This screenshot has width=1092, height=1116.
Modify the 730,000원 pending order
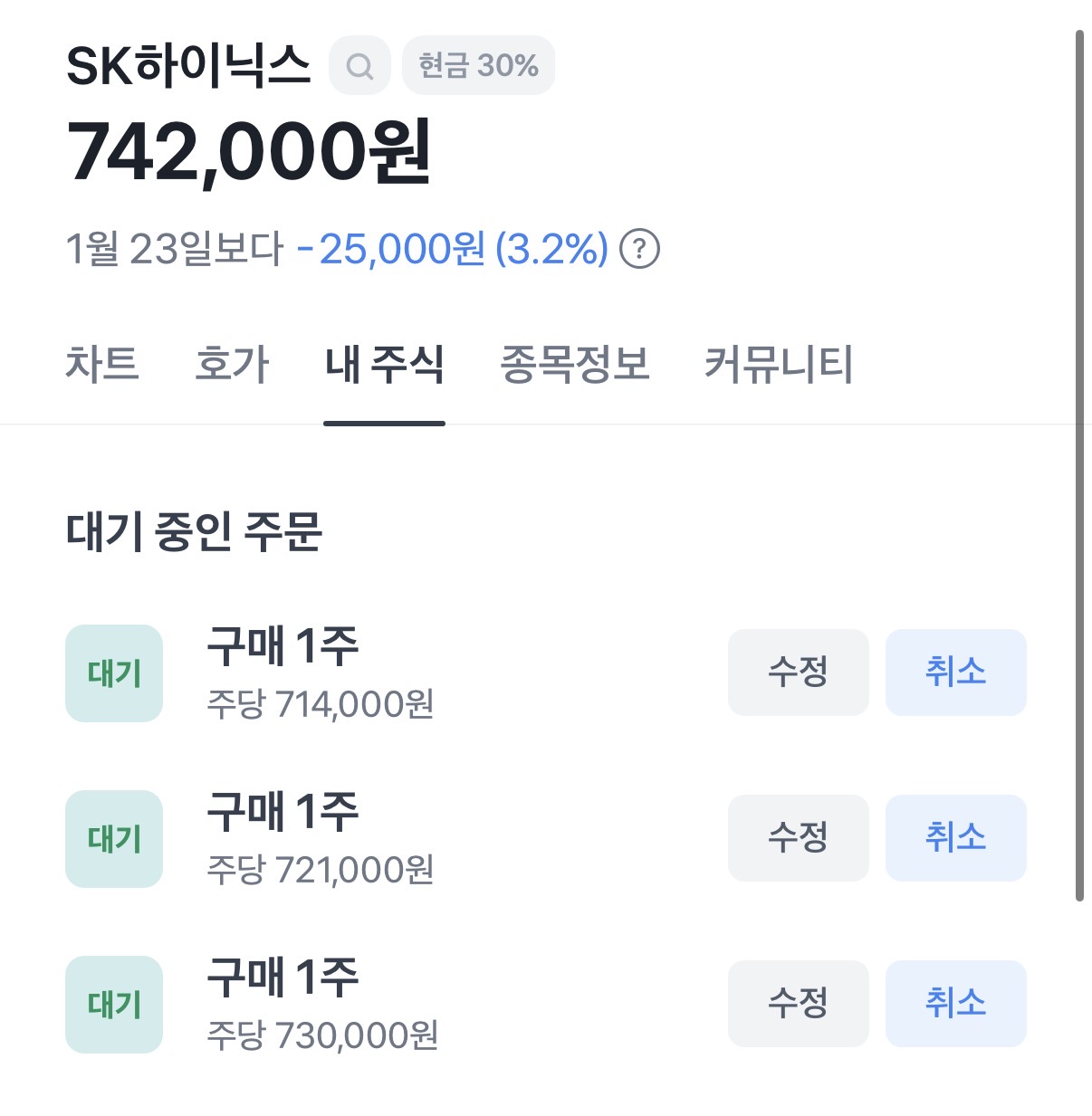(798, 1004)
